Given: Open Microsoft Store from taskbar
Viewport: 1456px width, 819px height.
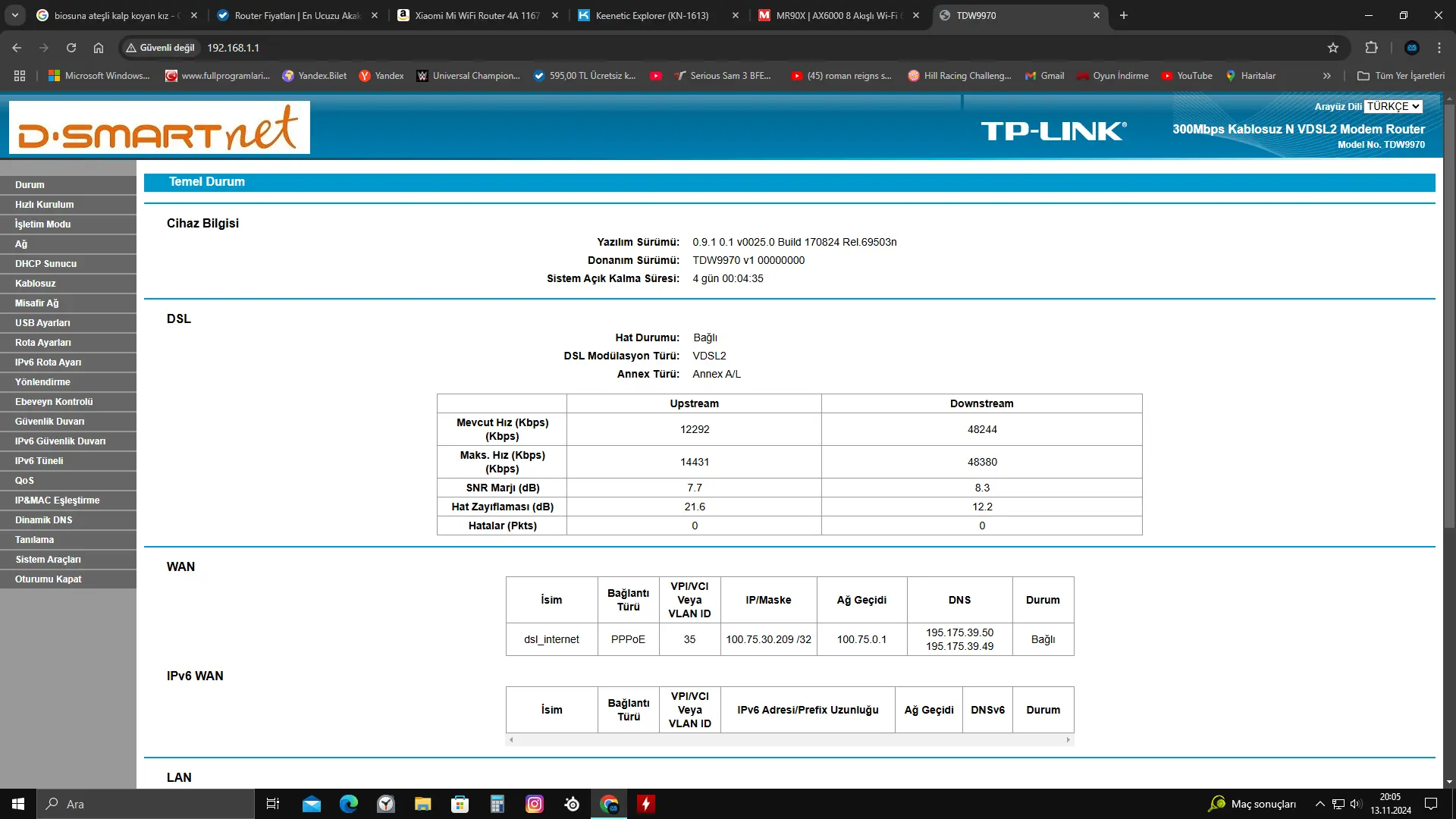Looking at the screenshot, I should [x=460, y=804].
